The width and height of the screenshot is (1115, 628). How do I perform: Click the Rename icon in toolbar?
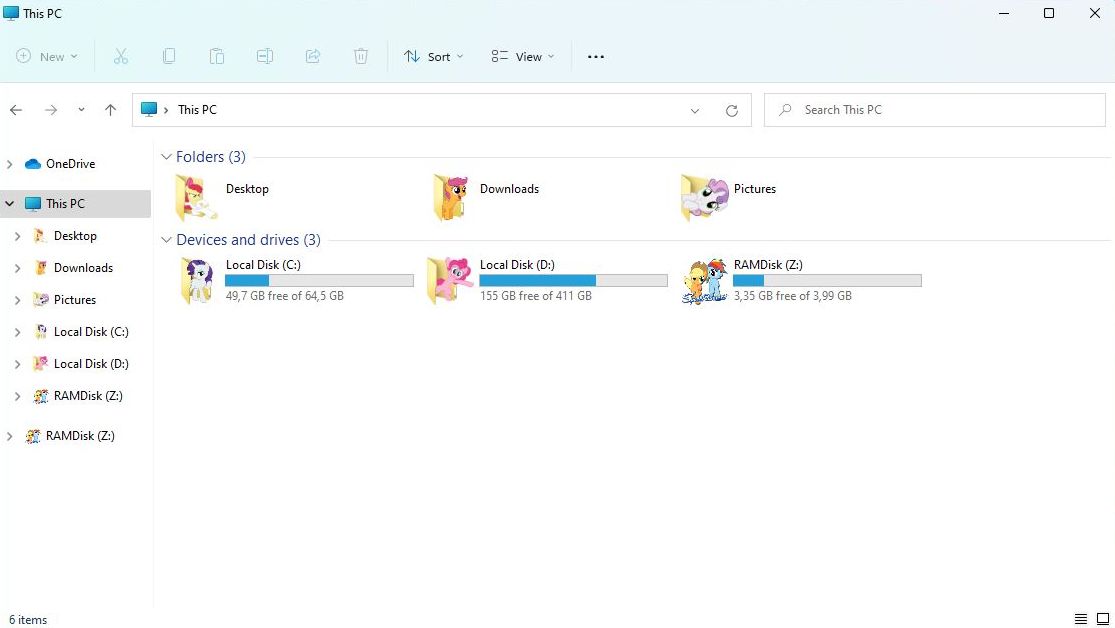tap(265, 56)
